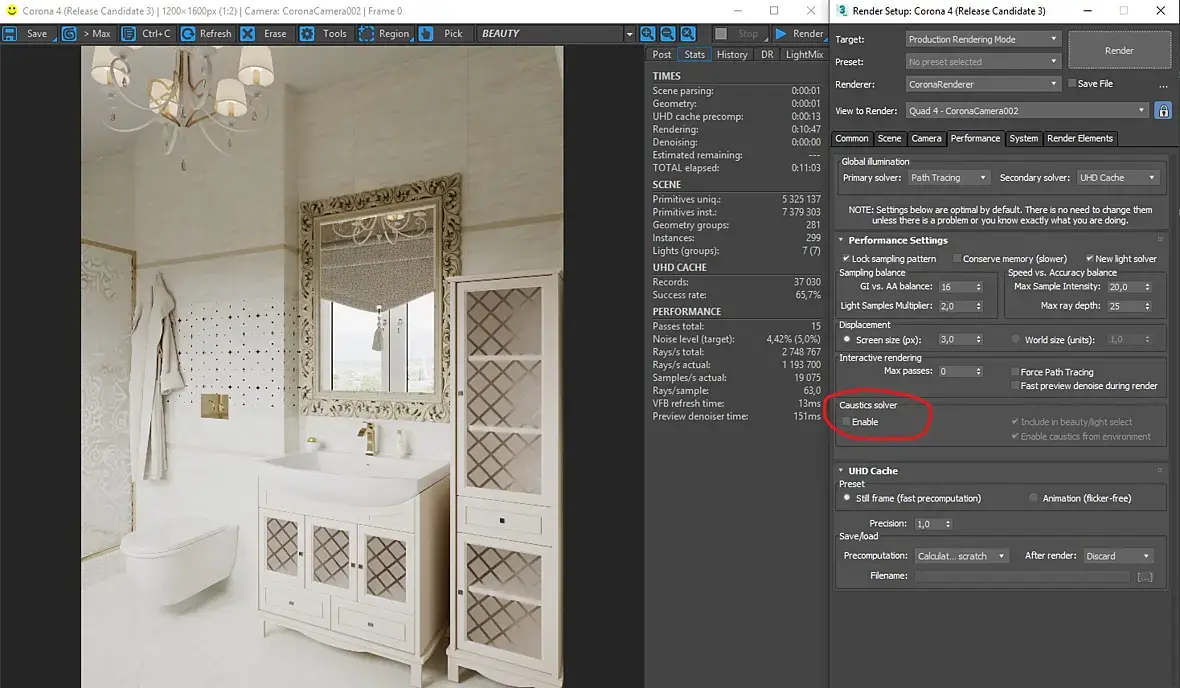Select the Pick hand icon
The width and height of the screenshot is (1180, 688).
click(x=426, y=34)
